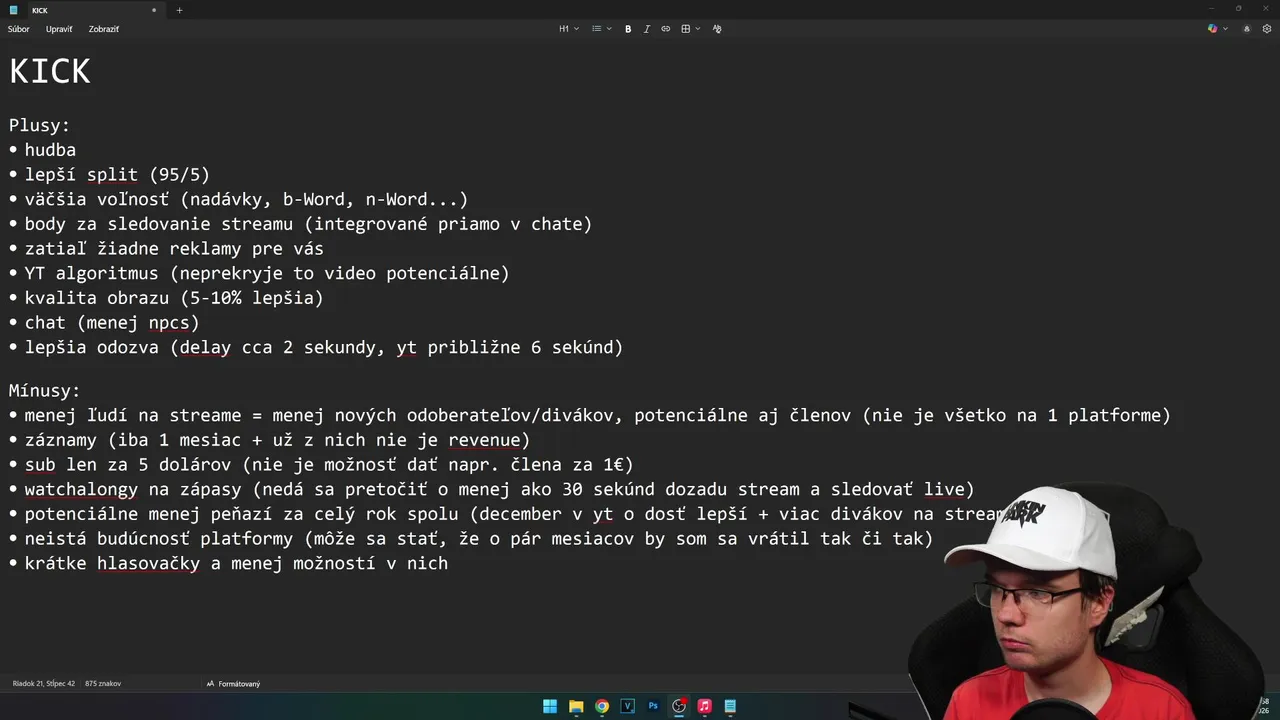Click the 'záznamy (iba 1 mesiac' line
Screen dimensions: 1280x720
[x=277, y=440]
